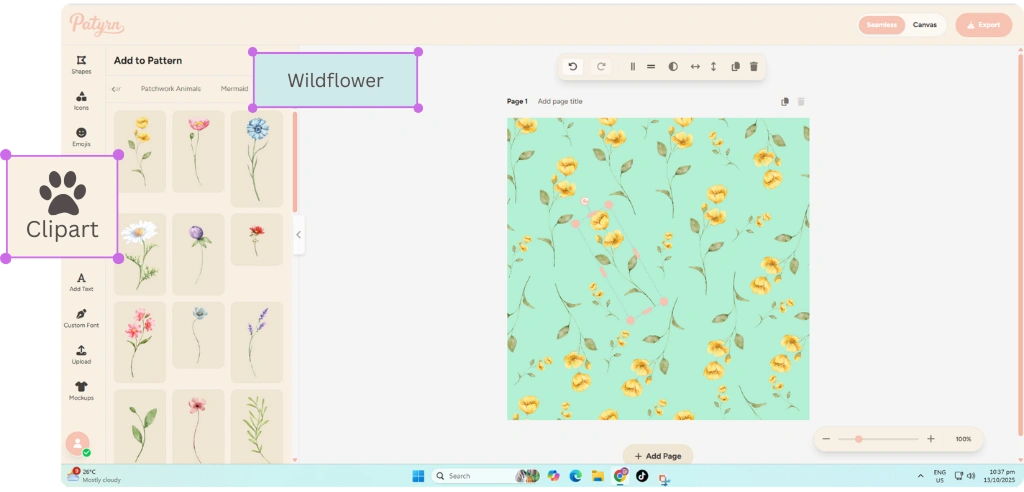
Task: Delete element using toolbar trash icon
Action: (754, 67)
